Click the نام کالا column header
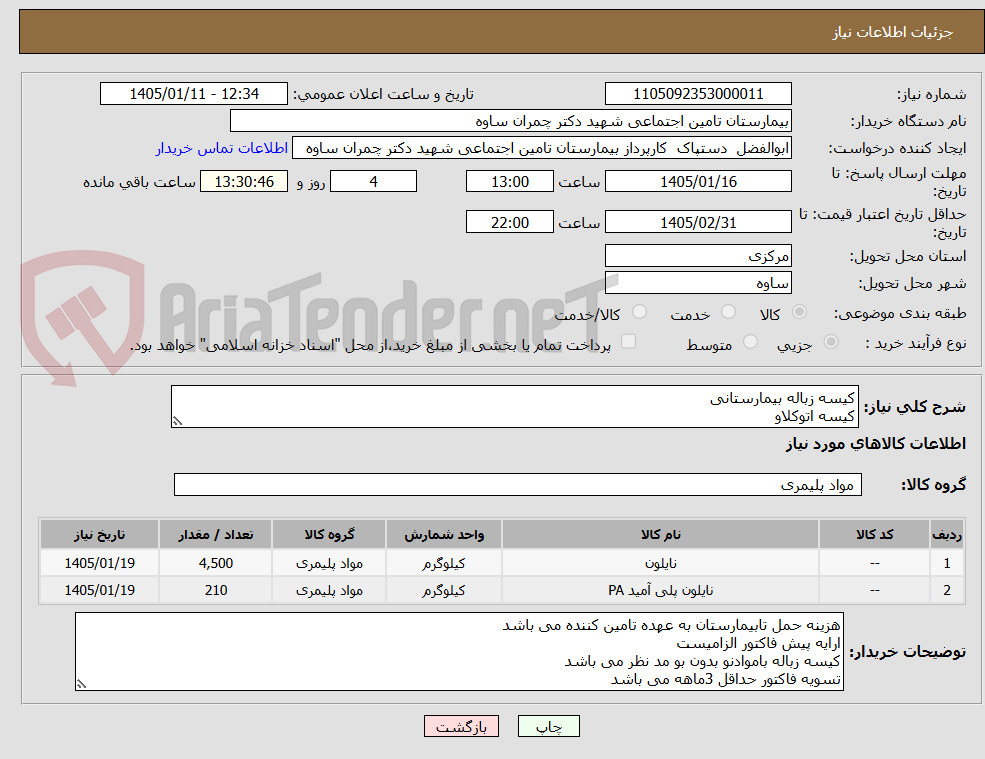This screenshot has height=759, width=985. tap(660, 534)
